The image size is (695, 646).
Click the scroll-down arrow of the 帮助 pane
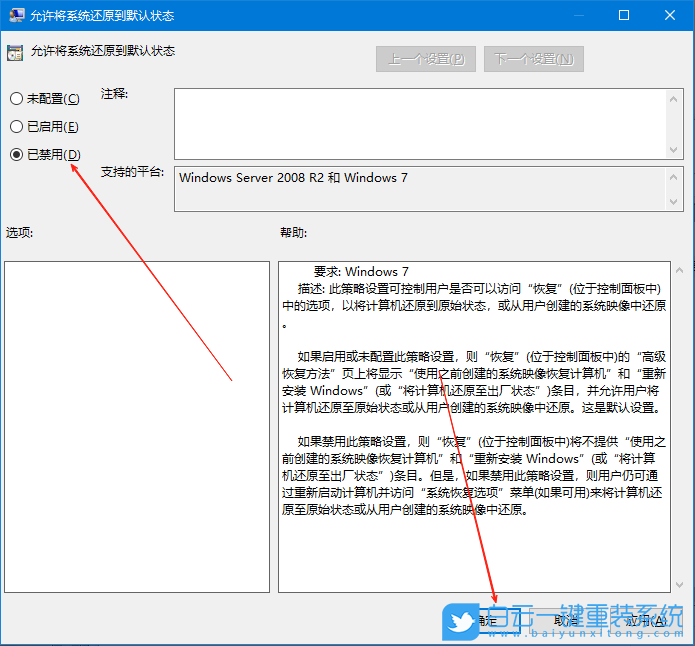click(679, 585)
